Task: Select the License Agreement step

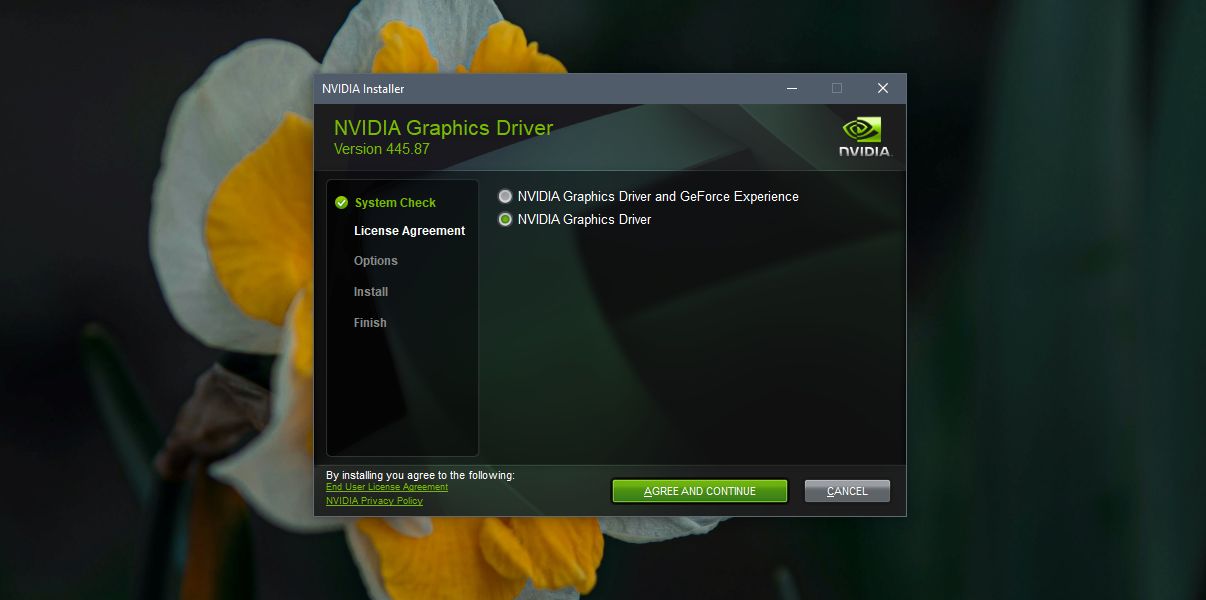Action: (410, 231)
